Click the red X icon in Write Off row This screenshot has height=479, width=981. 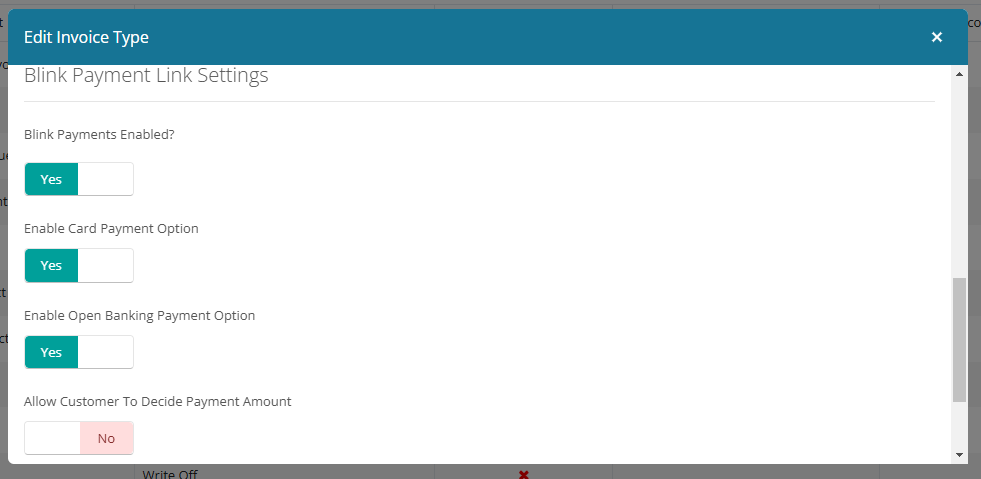[524, 475]
